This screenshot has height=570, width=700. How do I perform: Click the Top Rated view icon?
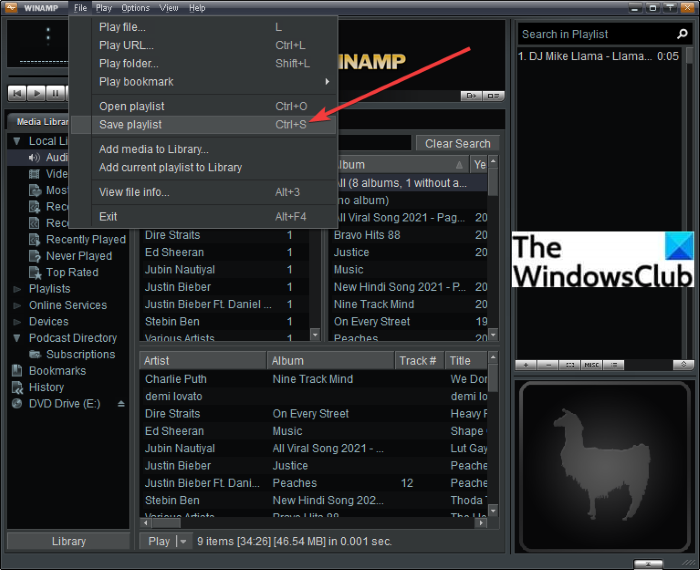(34, 273)
